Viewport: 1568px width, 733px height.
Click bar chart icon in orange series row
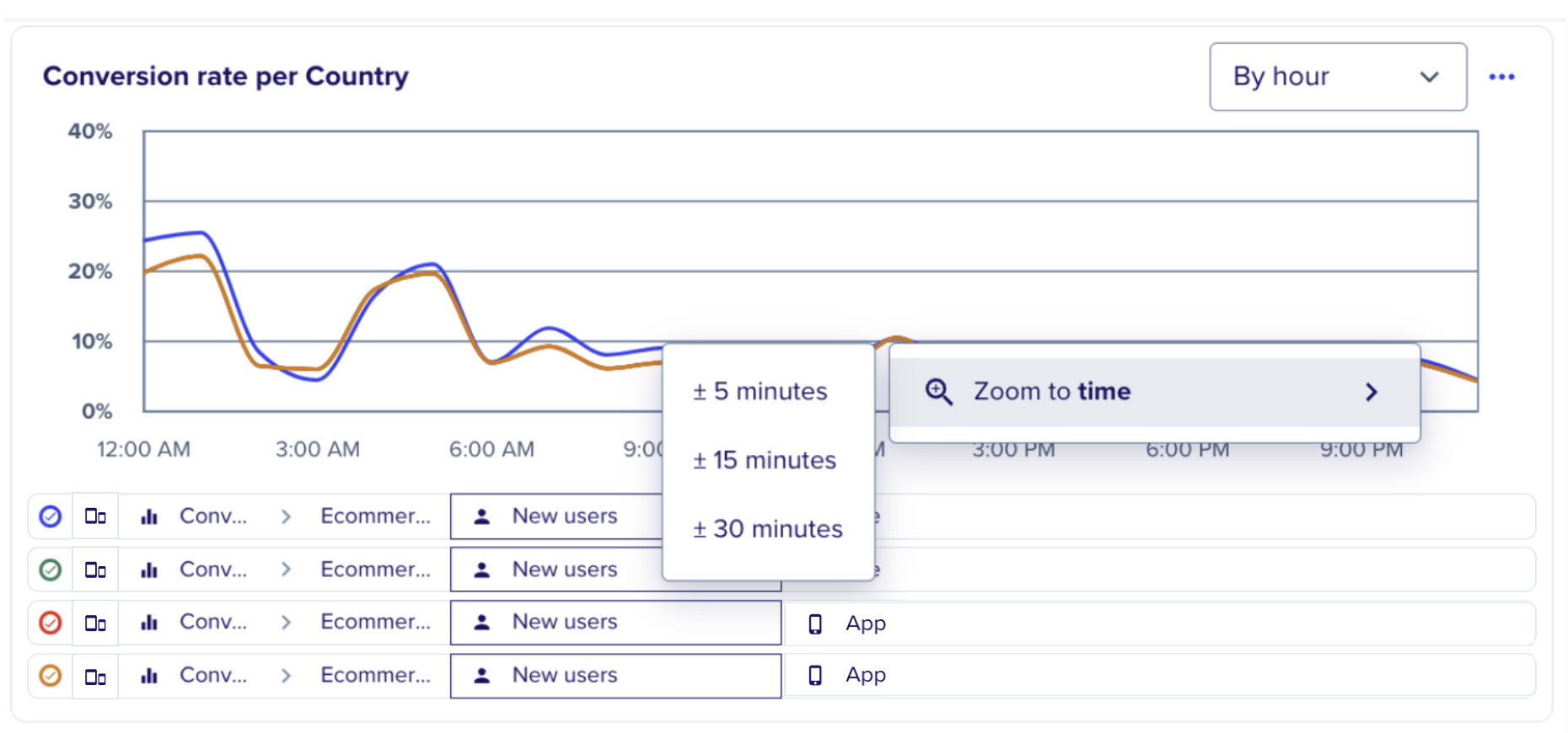pos(149,676)
